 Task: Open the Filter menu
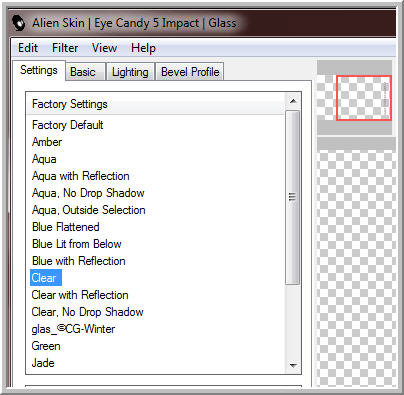click(x=65, y=48)
